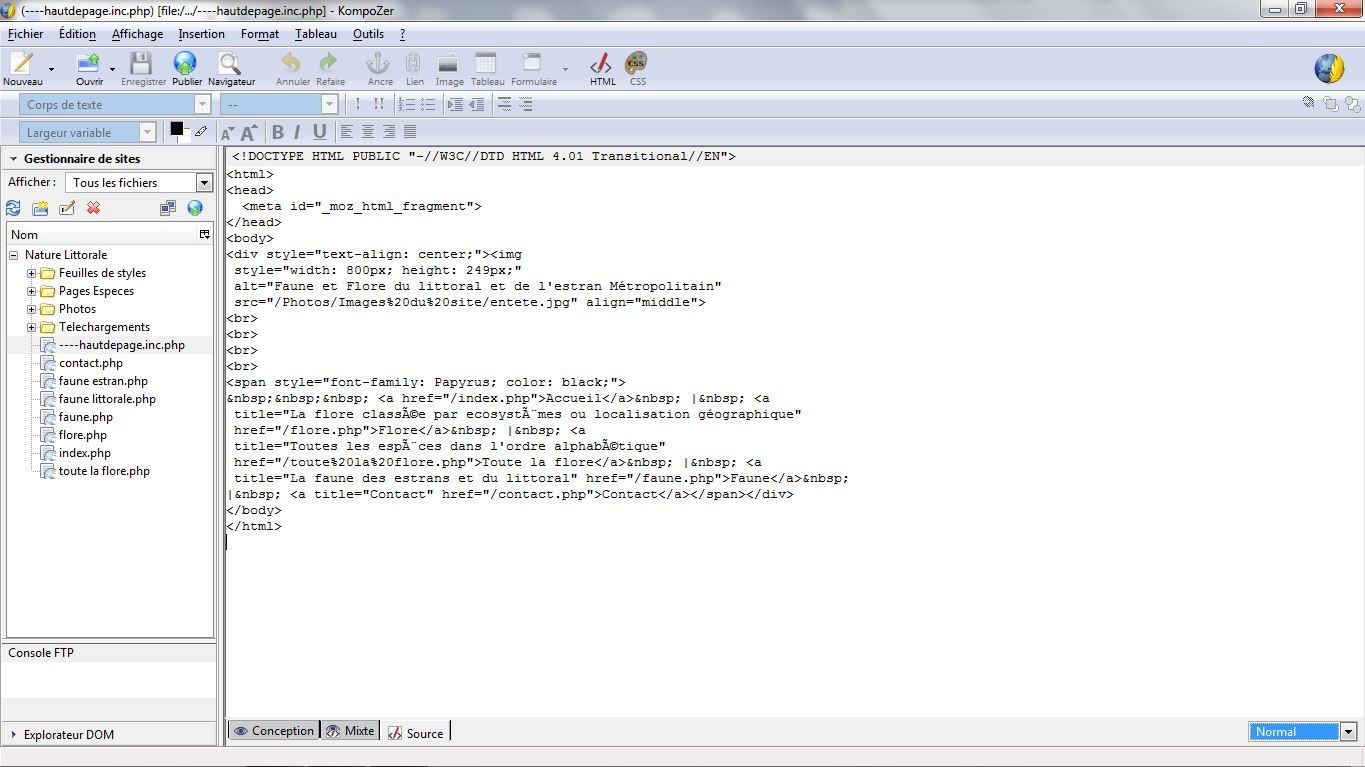The image size is (1365, 767).
Task: Open the Outils menu
Action: pyautogui.click(x=368, y=34)
